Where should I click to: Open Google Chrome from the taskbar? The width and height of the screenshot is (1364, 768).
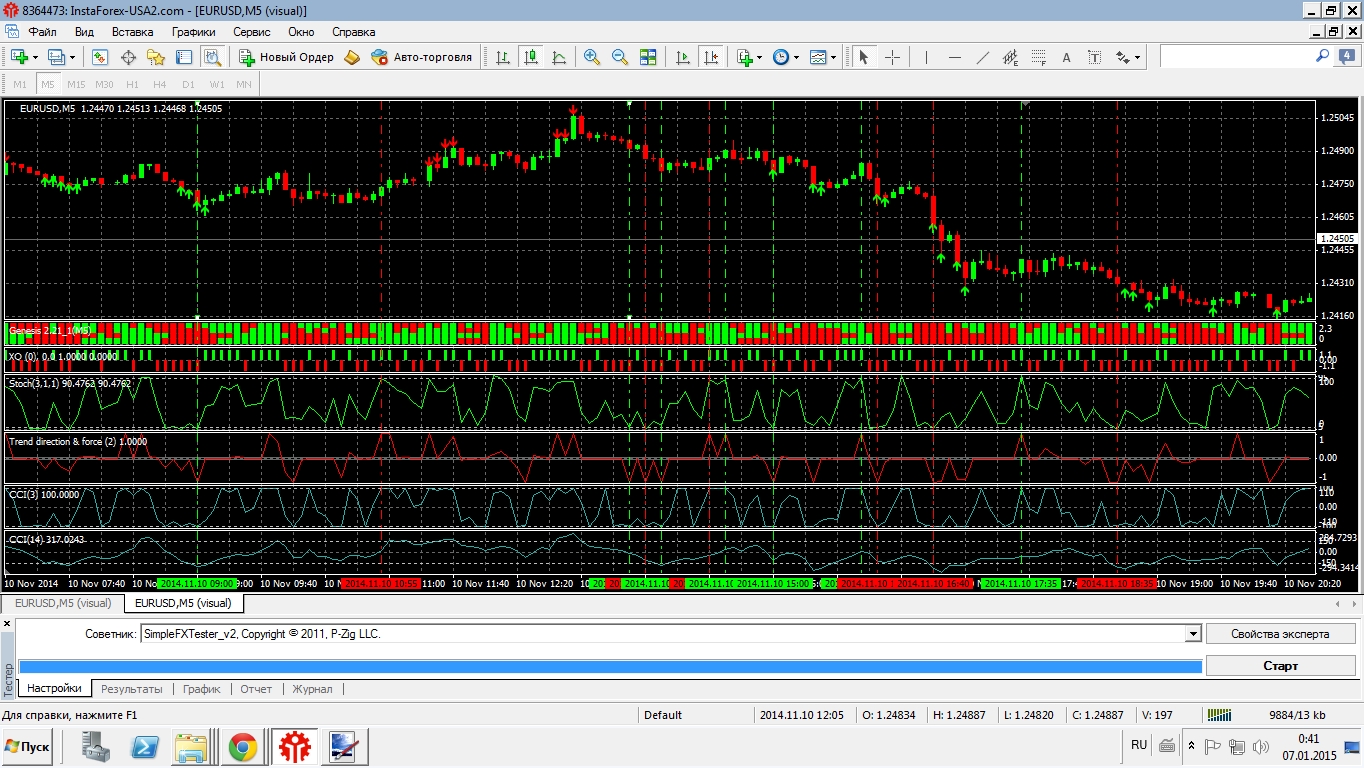coord(242,746)
